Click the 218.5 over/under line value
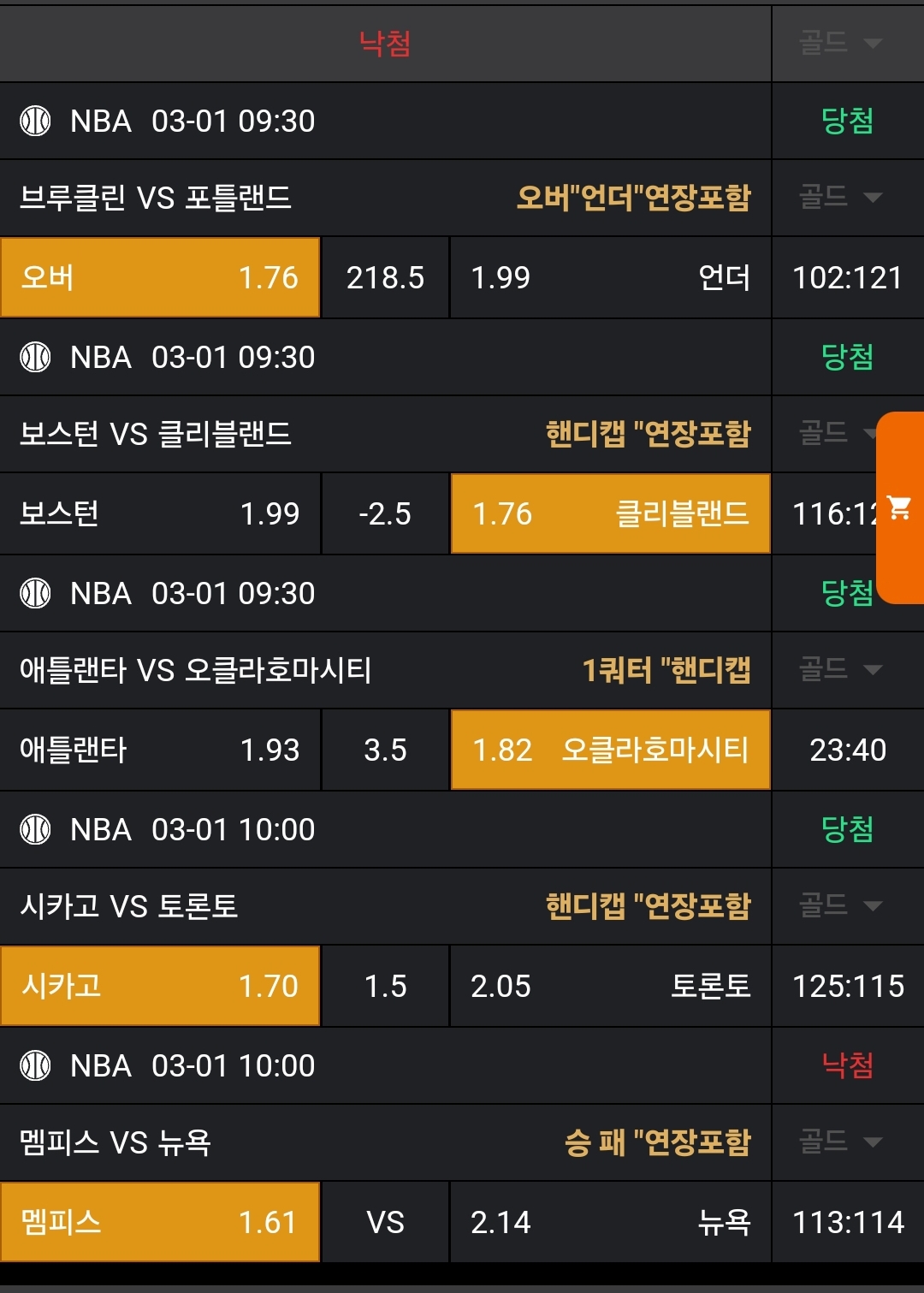The width and height of the screenshot is (924, 1293). tap(385, 277)
